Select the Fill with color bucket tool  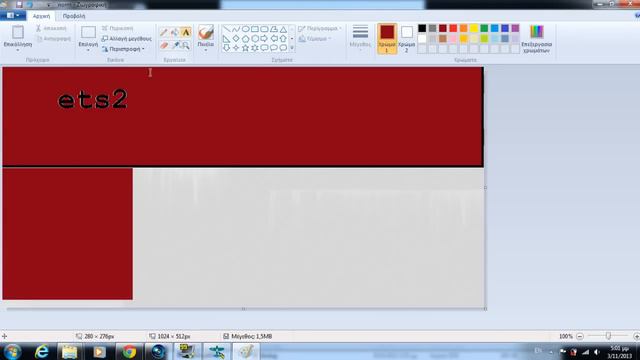pyautogui.click(x=175, y=32)
